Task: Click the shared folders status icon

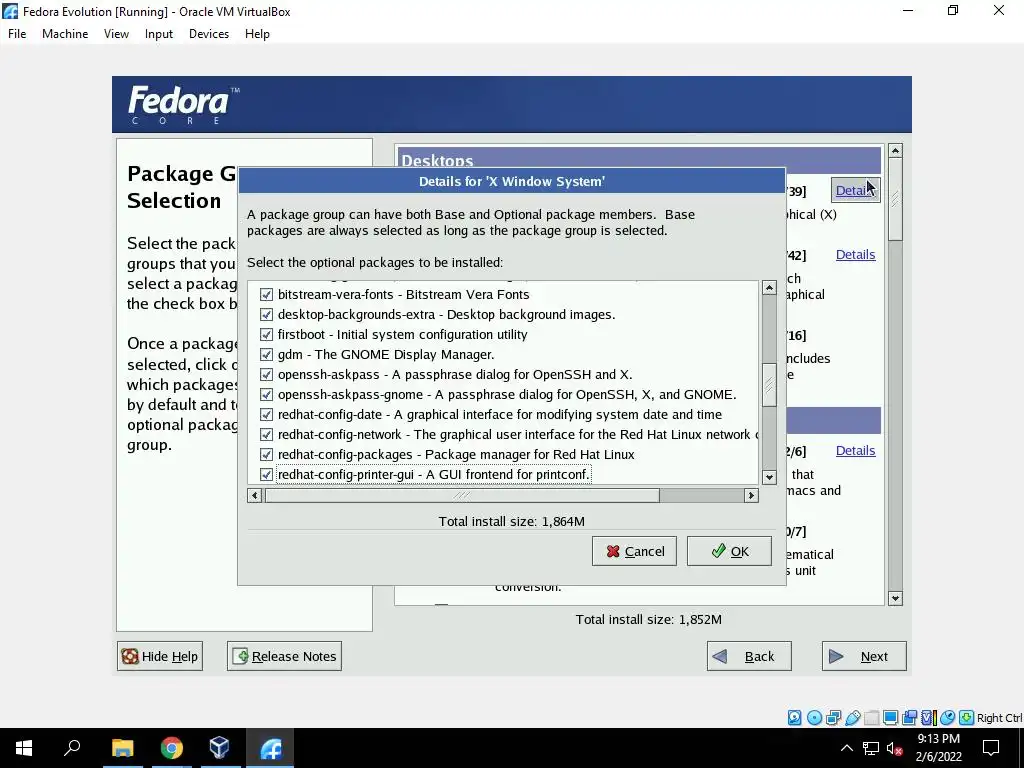Action: 871,718
